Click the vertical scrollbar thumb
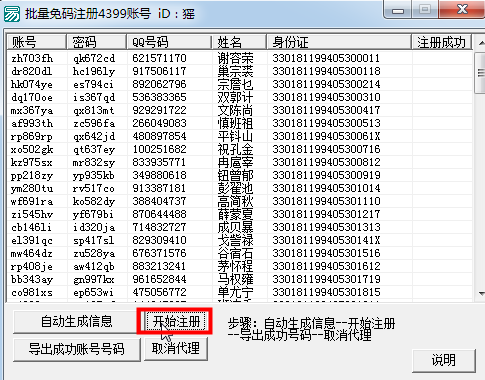Image resolution: width=485 pixels, height=380 pixels. 480,72
